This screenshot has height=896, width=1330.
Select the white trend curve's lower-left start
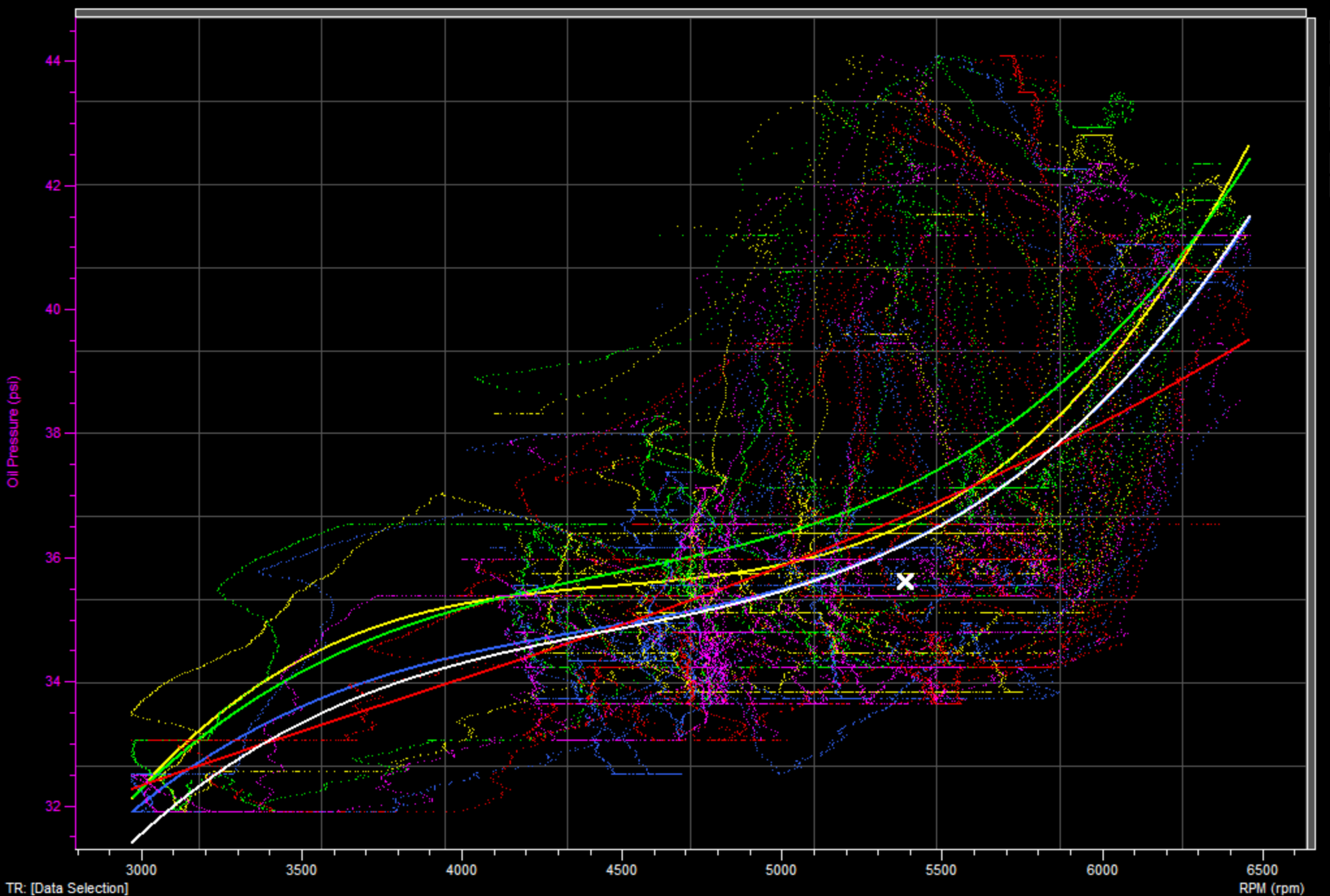click(x=134, y=841)
